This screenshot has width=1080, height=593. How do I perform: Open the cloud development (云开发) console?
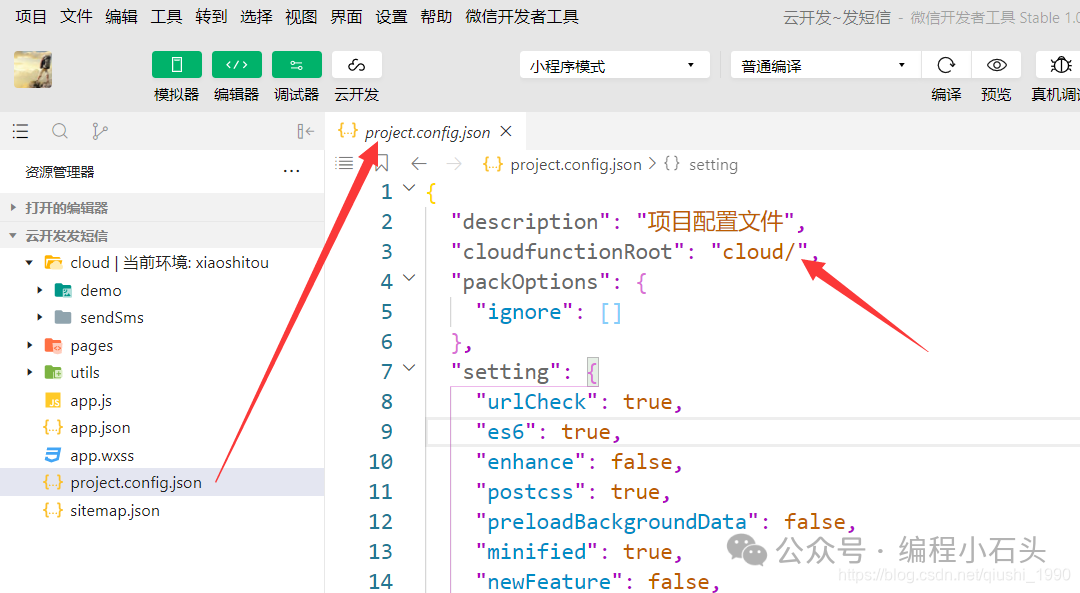pyautogui.click(x=356, y=65)
